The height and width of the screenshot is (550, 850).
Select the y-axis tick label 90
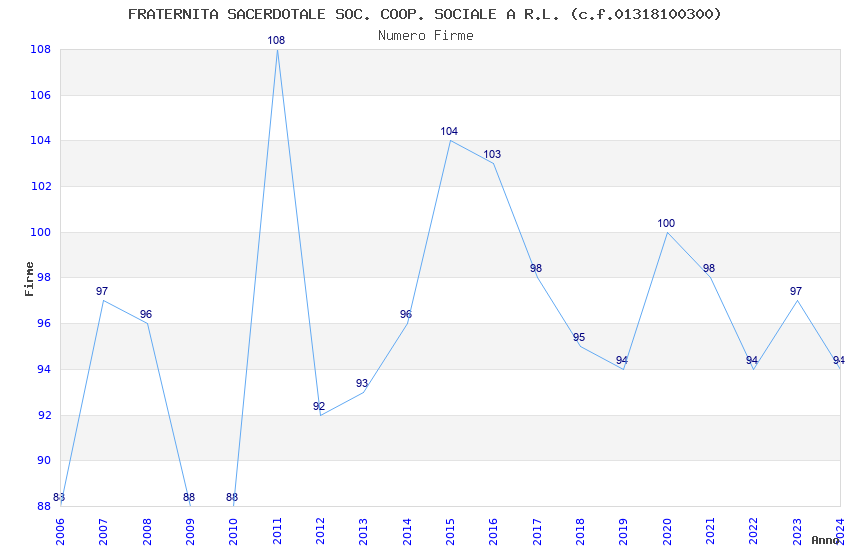point(43,461)
